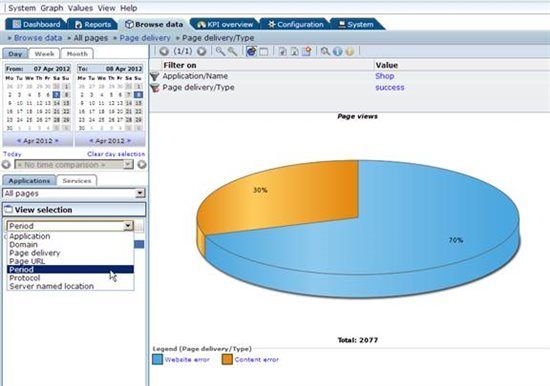Click the Application/Name filter funnel icon
Image resolution: width=550 pixels, height=386 pixels.
(155, 76)
